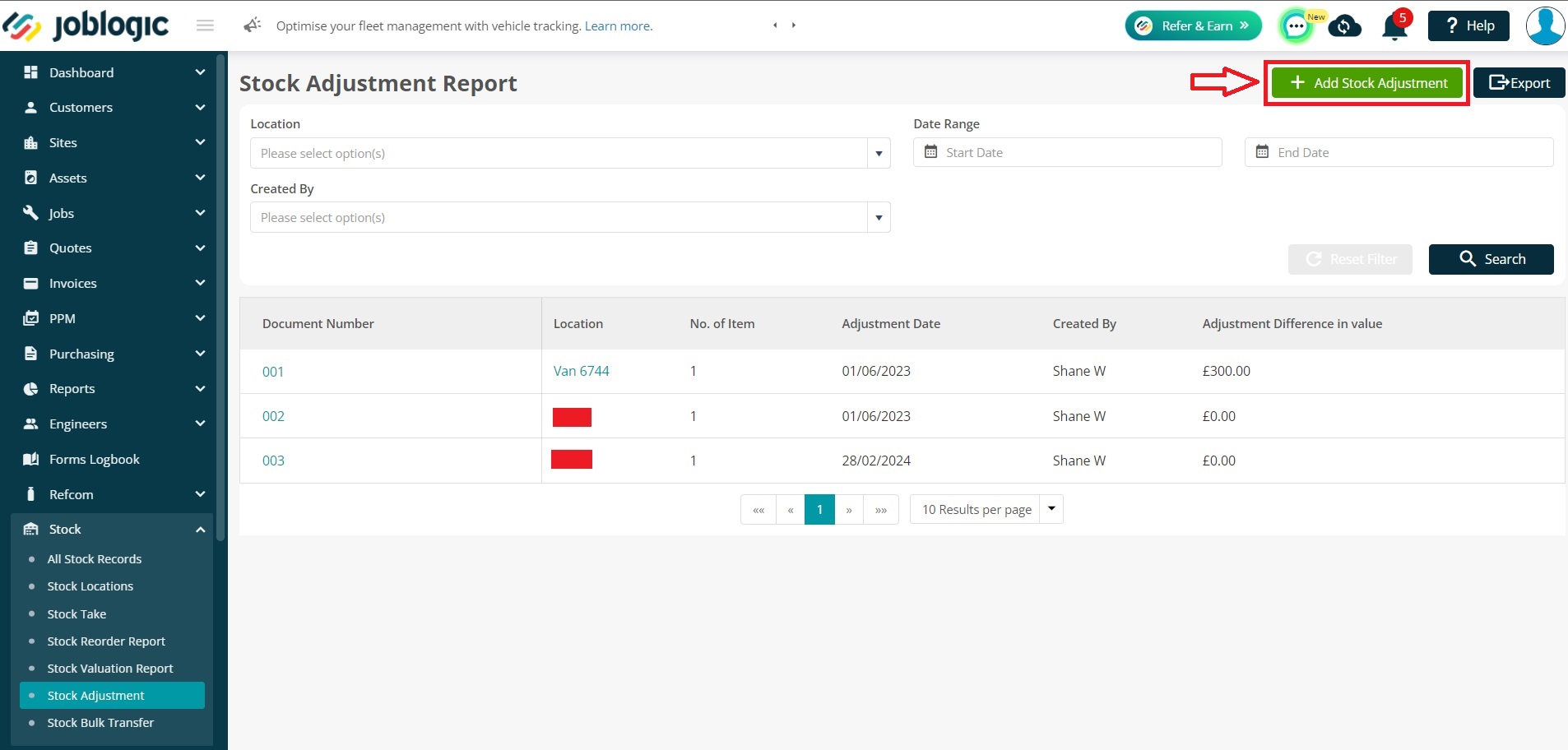This screenshot has height=750, width=1568.
Task: Open the user profile avatar
Action: [x=1545, y=25]
